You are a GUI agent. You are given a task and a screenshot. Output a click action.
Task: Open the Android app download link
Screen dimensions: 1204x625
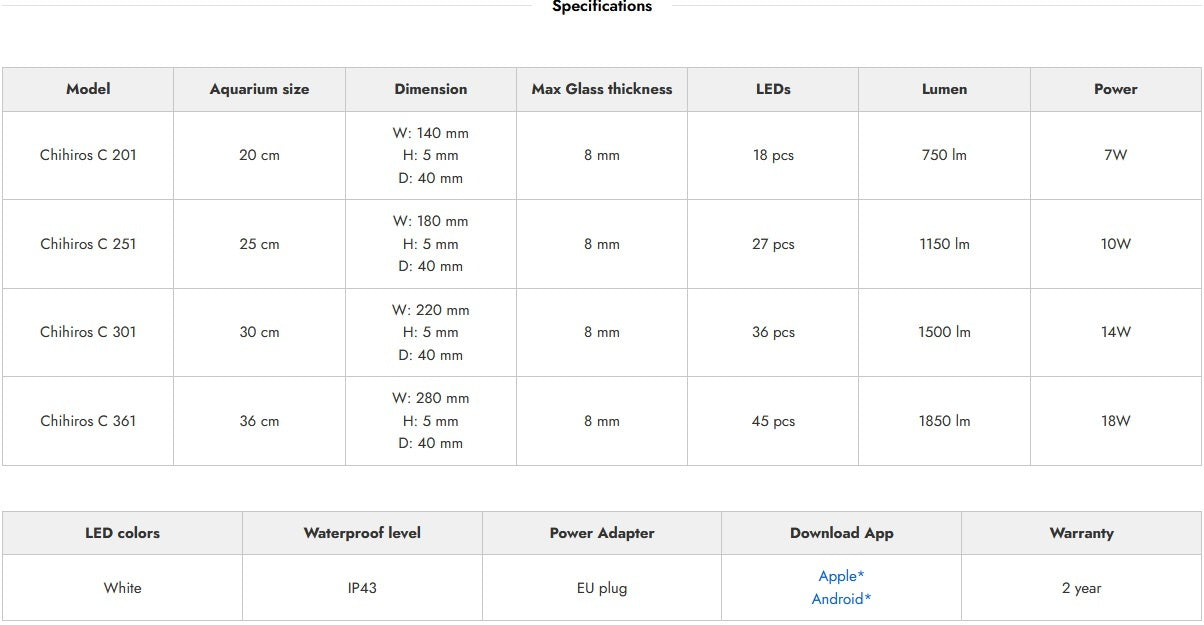click(x=840, y=599)
